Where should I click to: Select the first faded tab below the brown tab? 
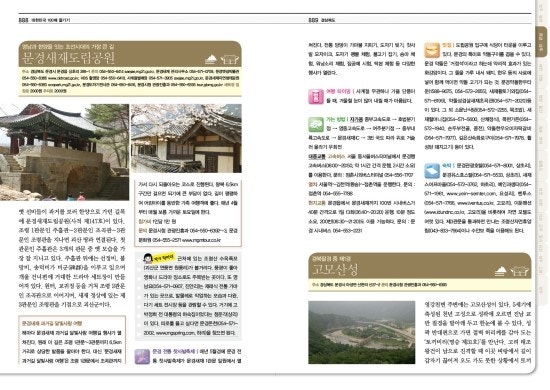pos(541,72)
